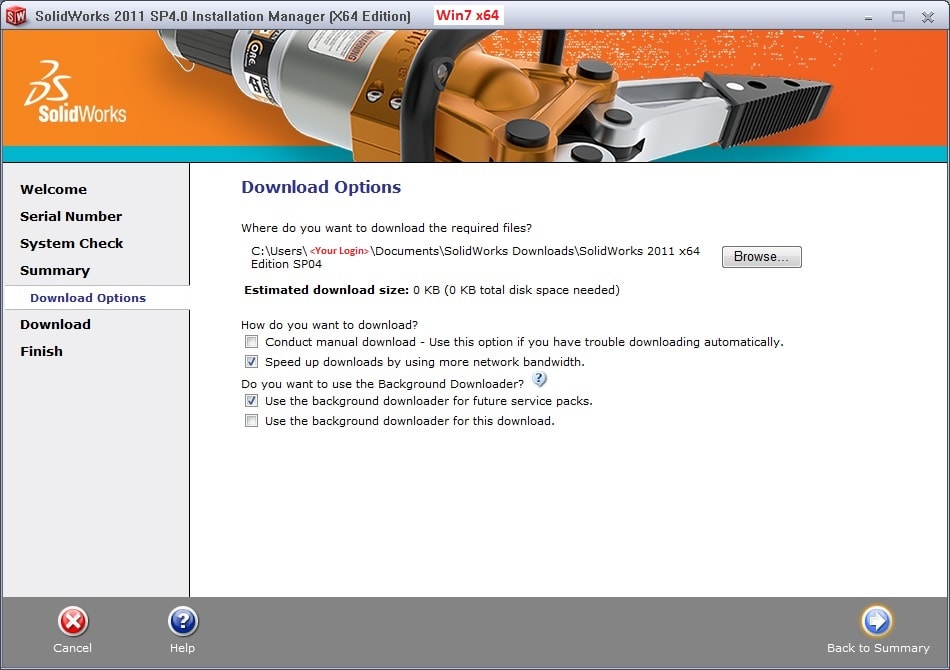950x670 pixels.
Task: Open Help with the question mark icon
Action: click(182, 622)
